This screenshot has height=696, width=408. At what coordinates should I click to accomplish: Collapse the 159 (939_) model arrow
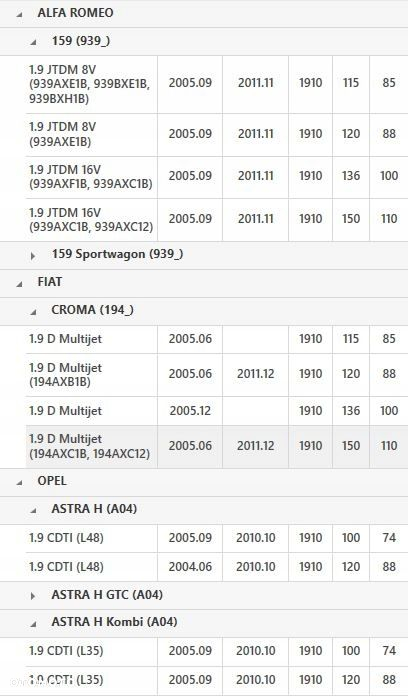tap(33, 42)
